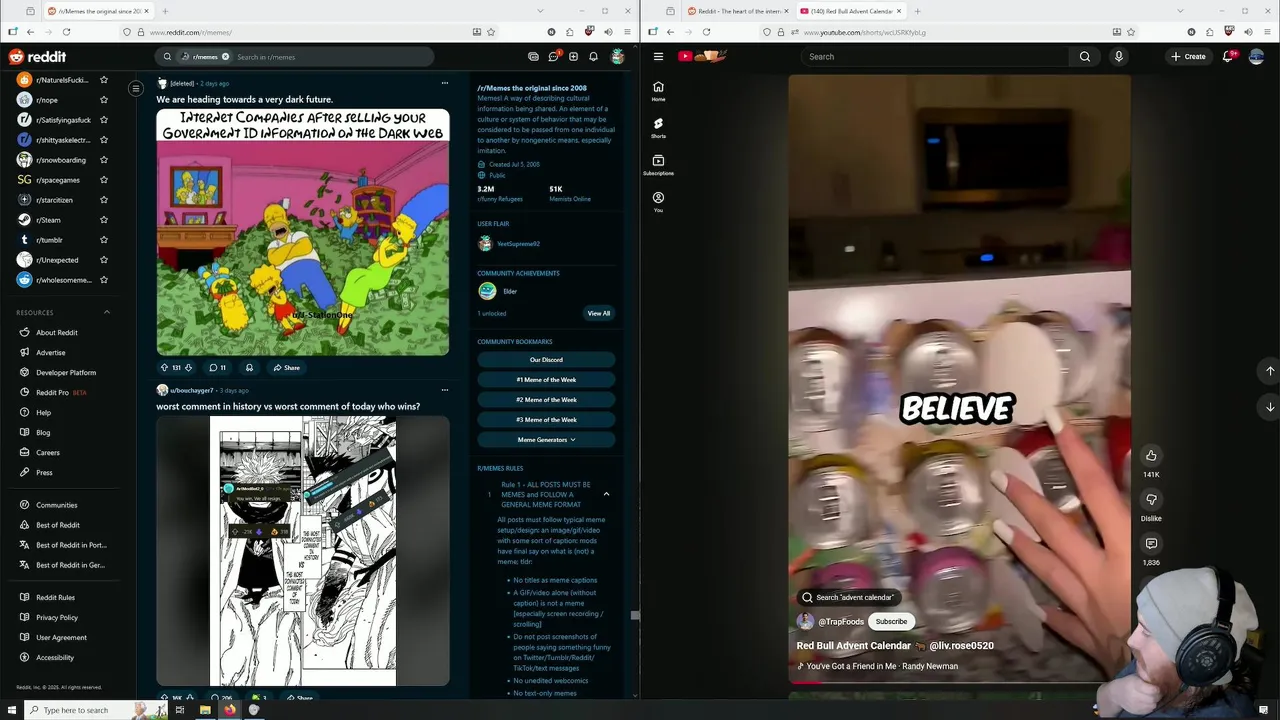This screenshot has height=720, width=1280.
Task: Toggle favorite star for r/starcitizen
Action: [103, 200]
